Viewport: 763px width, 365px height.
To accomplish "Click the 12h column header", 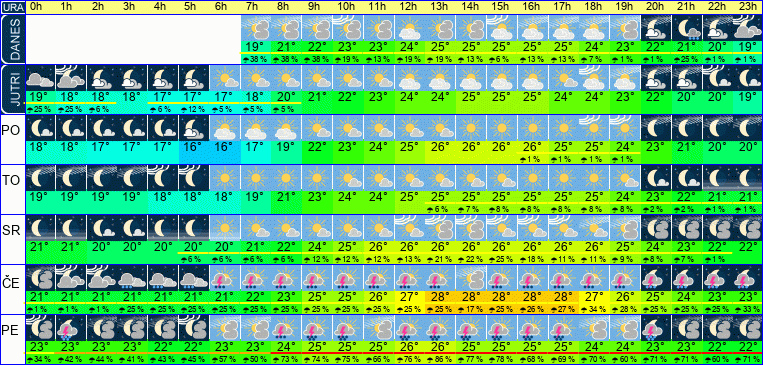I will pyautogui.click(x=409, y=6).
